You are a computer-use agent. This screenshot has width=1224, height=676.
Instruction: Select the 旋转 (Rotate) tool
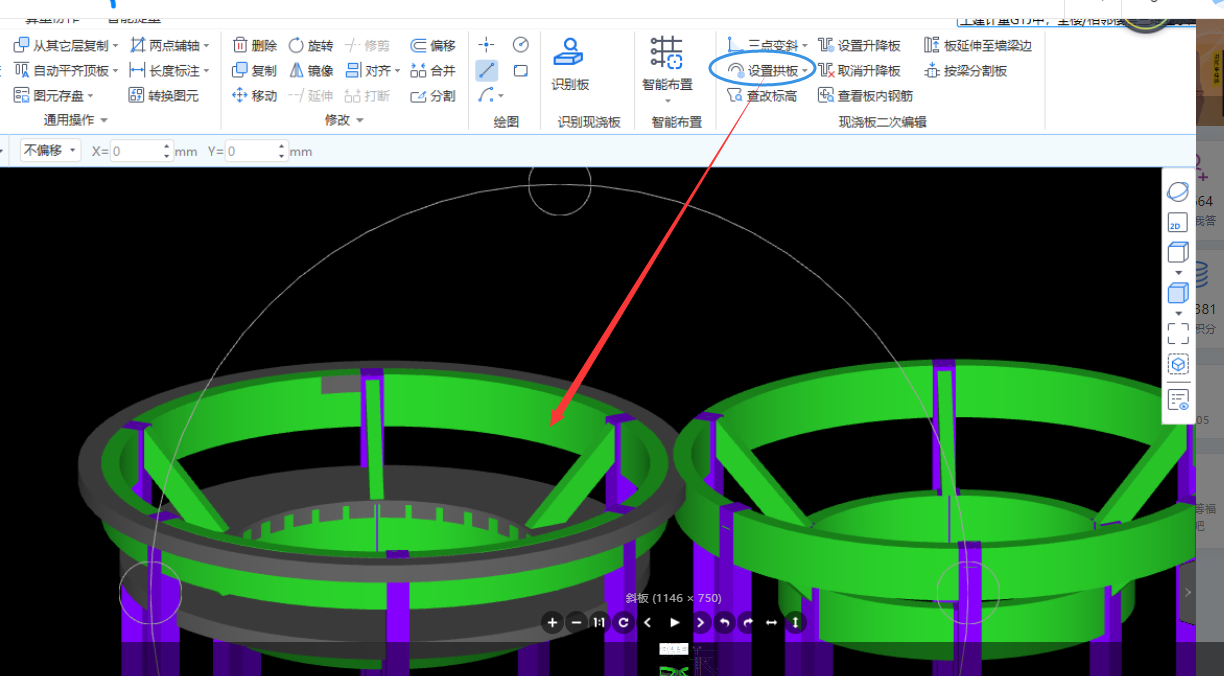coord(311,45)
